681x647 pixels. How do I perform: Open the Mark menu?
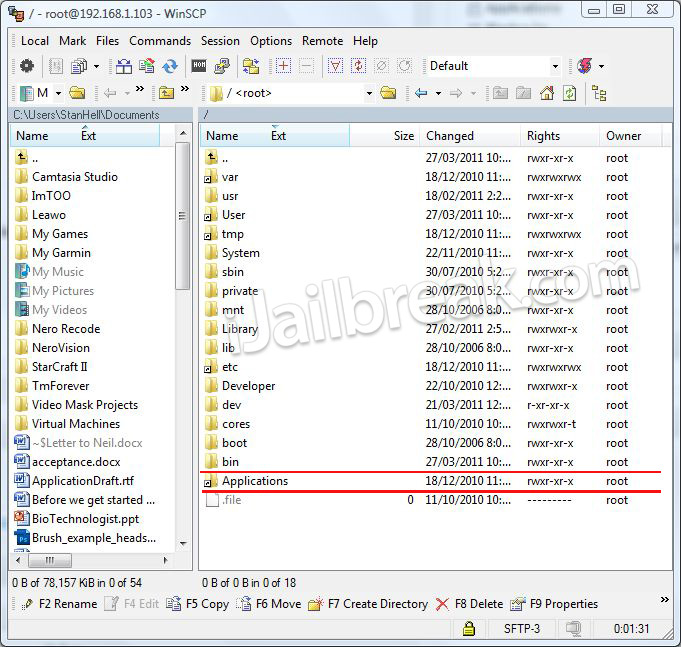73,41
